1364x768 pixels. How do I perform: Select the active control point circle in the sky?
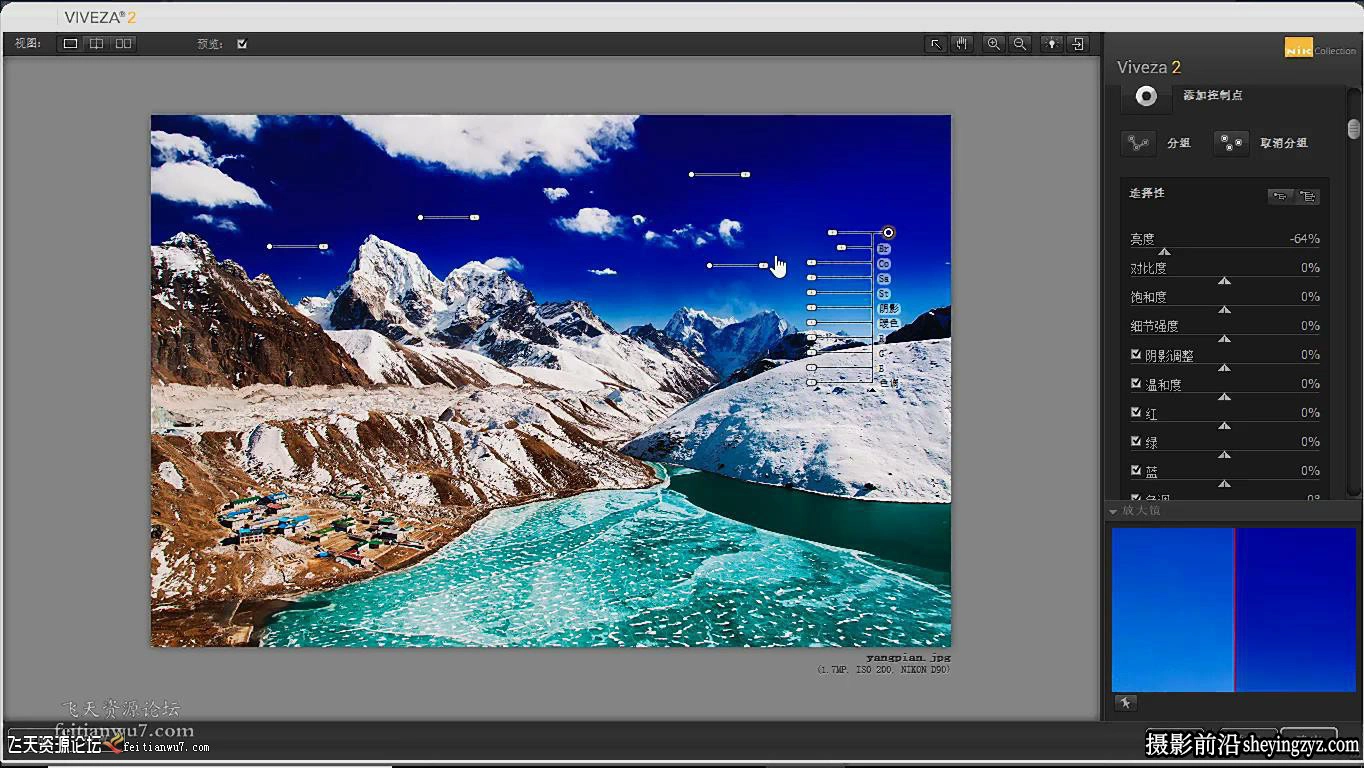pos(888,233)
